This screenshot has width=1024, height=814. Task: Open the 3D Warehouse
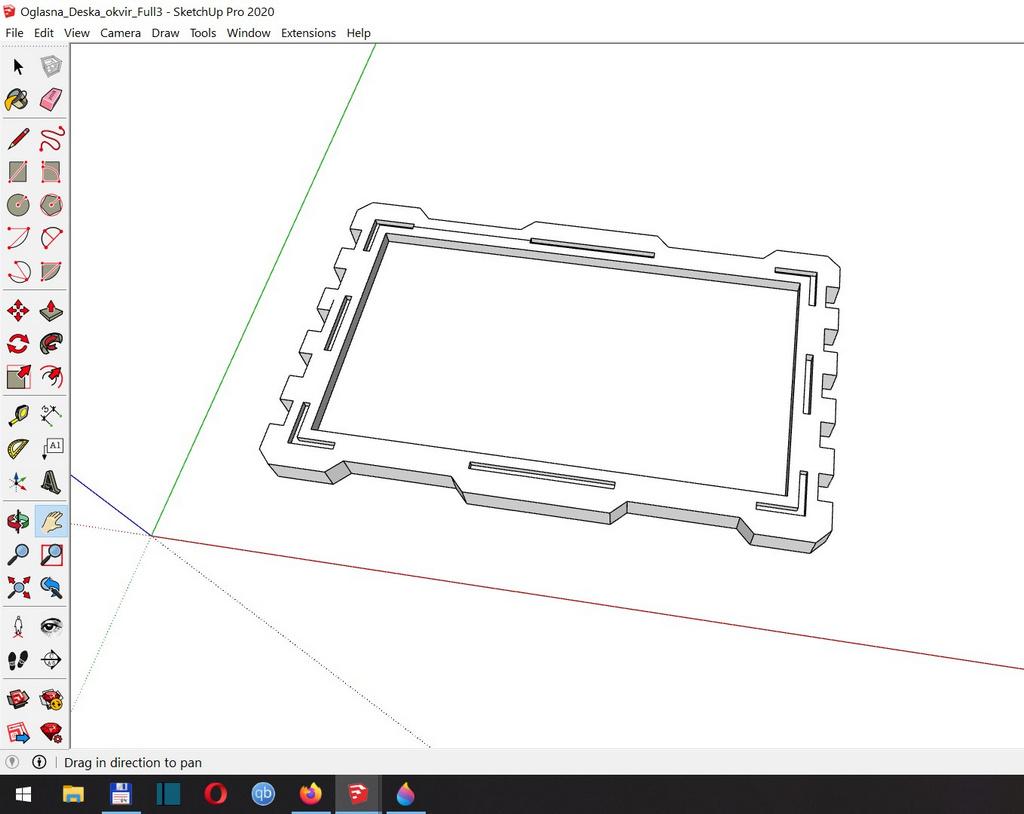click(18, 700)
